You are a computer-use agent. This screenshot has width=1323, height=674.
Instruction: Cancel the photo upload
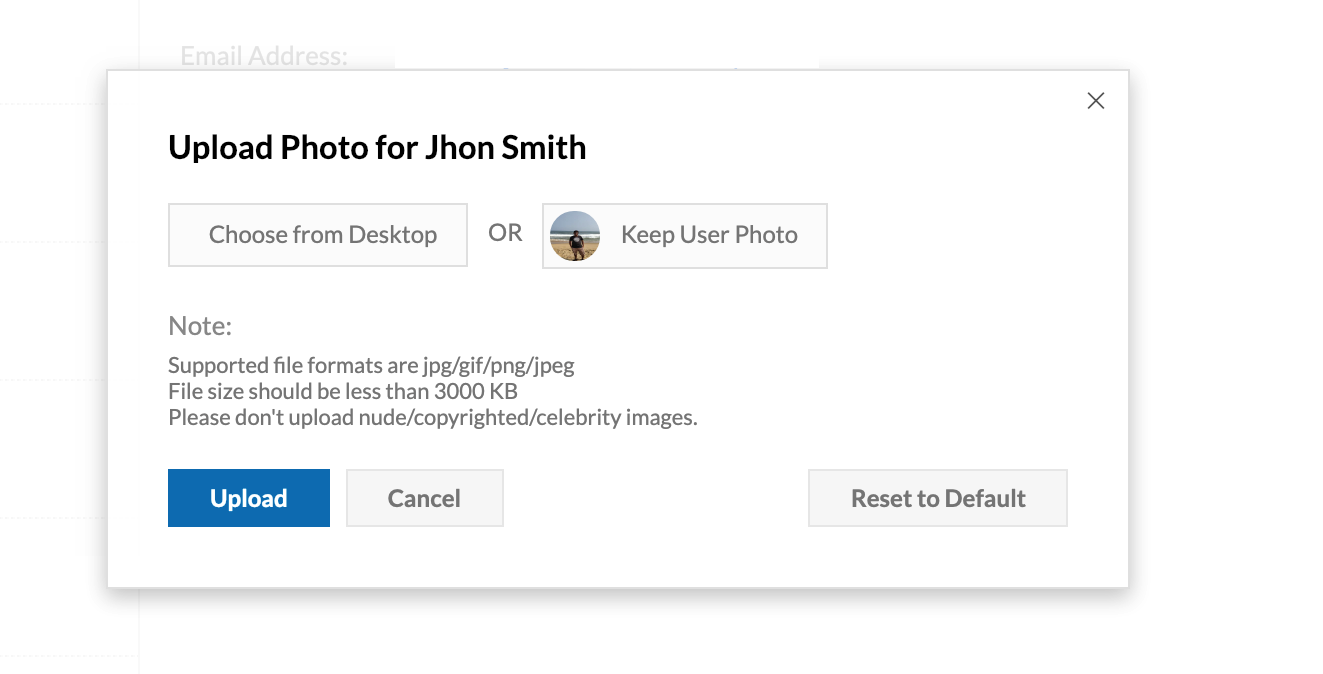click(425, 498)
